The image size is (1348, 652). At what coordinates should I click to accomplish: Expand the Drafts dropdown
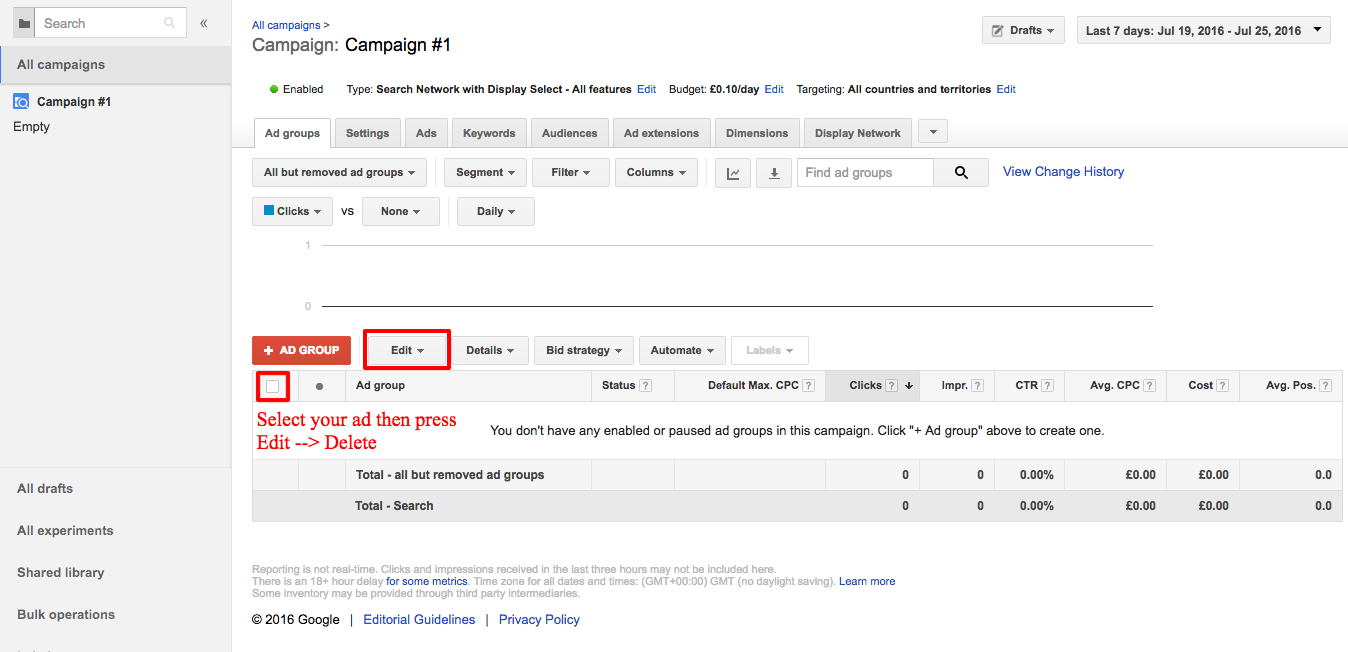tap(1023, 31)
